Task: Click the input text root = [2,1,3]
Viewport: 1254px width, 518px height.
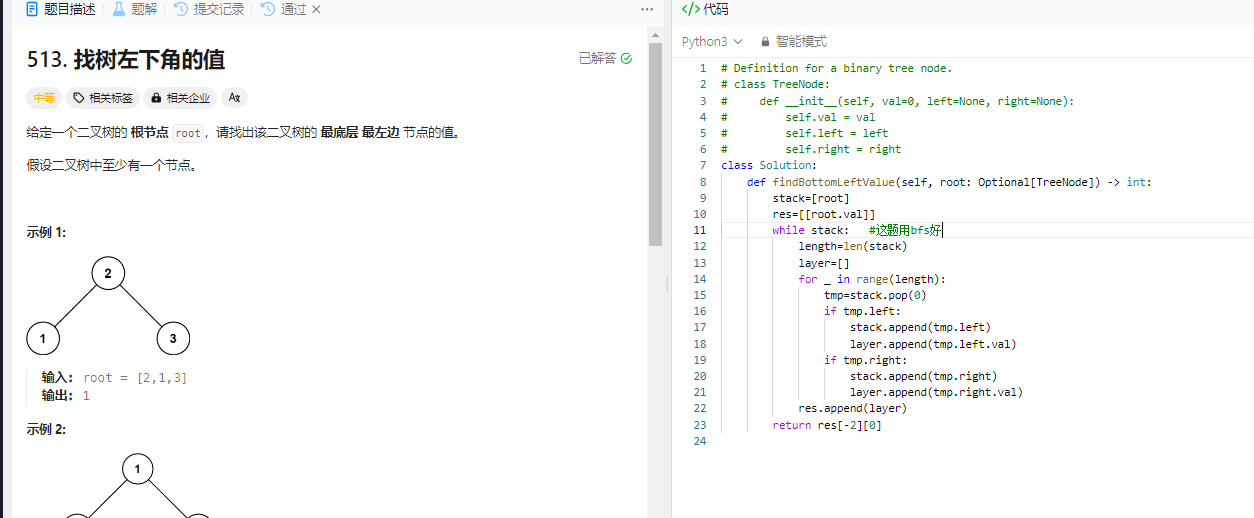Action: pos(135,377)
